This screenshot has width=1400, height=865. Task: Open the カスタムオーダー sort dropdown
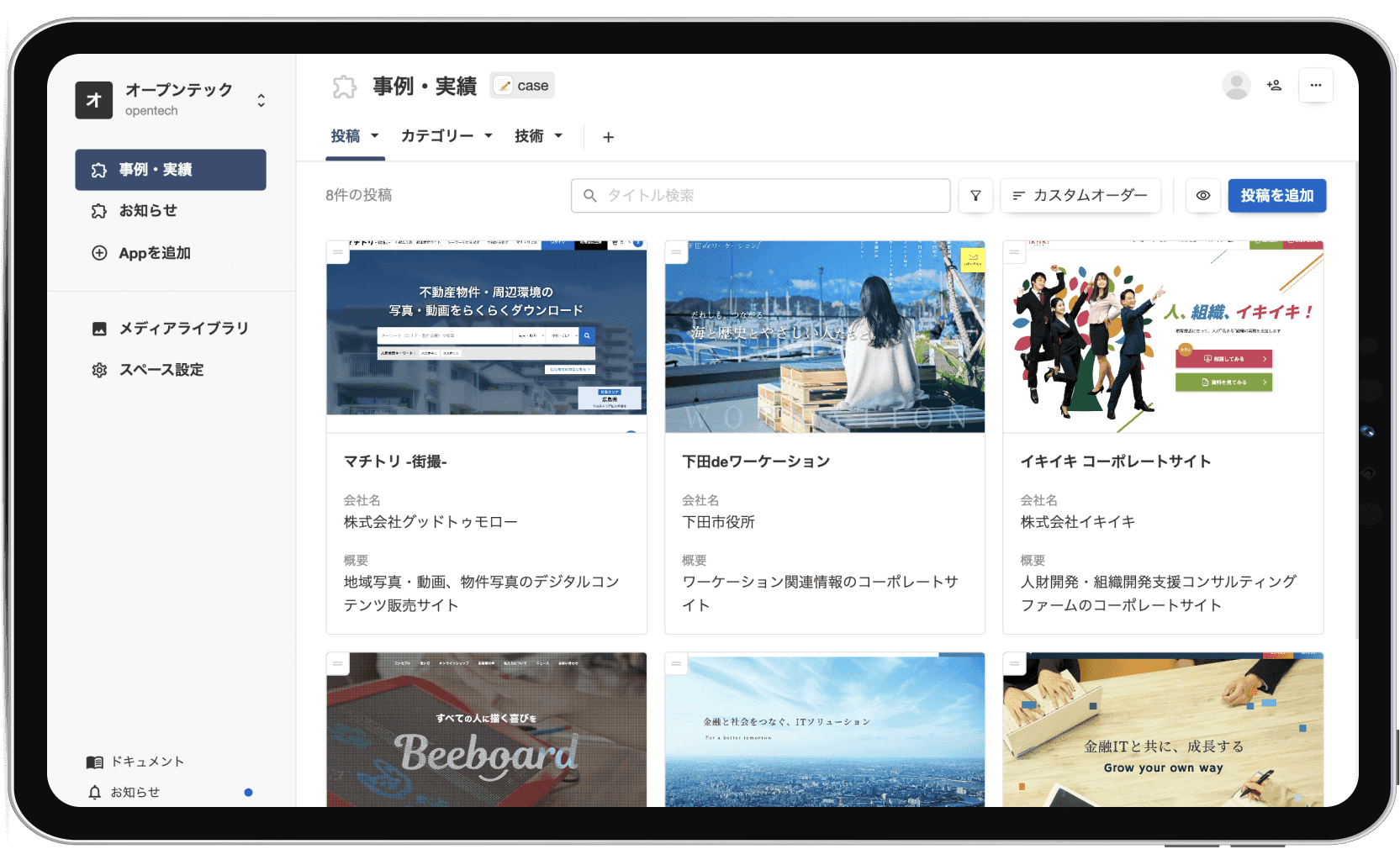[1080, 196]
